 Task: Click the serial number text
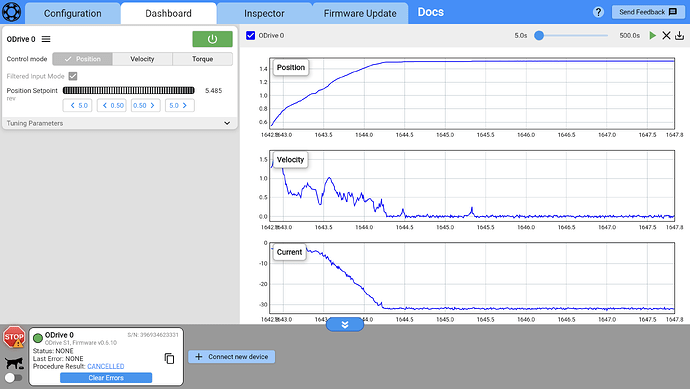153,335
